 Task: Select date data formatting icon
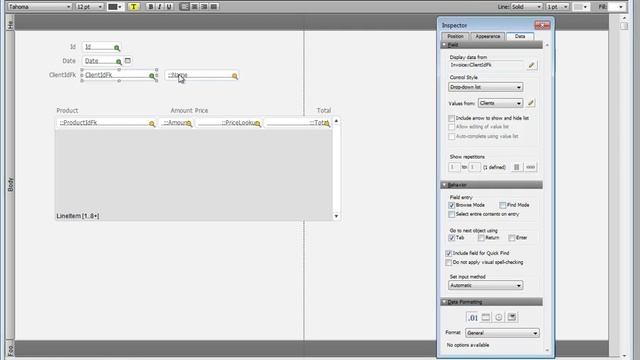point(486,317)
